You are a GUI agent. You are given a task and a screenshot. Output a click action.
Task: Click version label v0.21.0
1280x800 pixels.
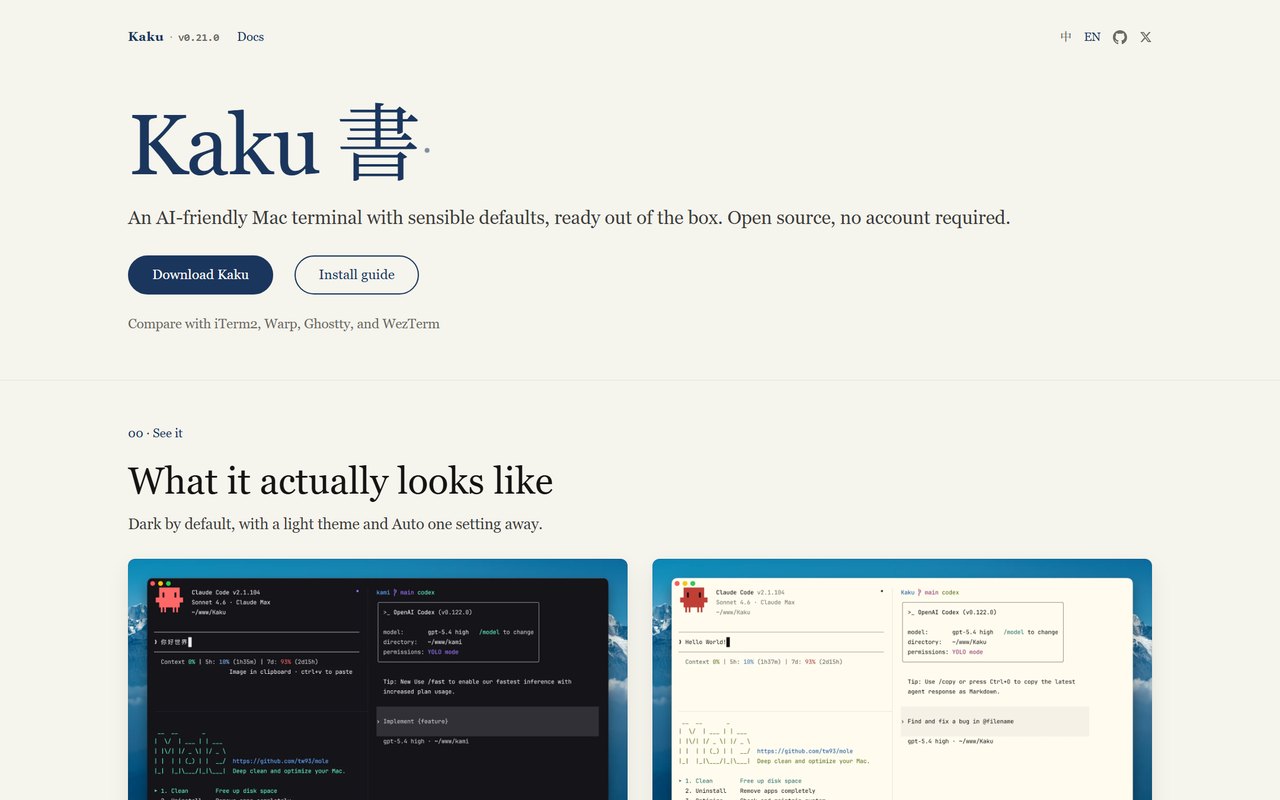199,37
